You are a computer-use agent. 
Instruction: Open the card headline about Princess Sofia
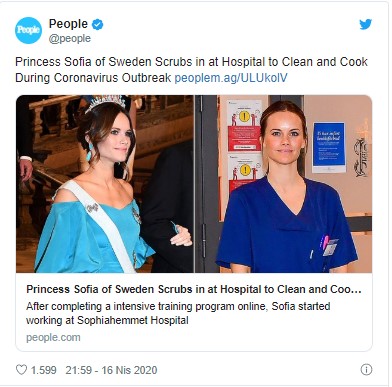pyautogui.click(x=194, y=289)
